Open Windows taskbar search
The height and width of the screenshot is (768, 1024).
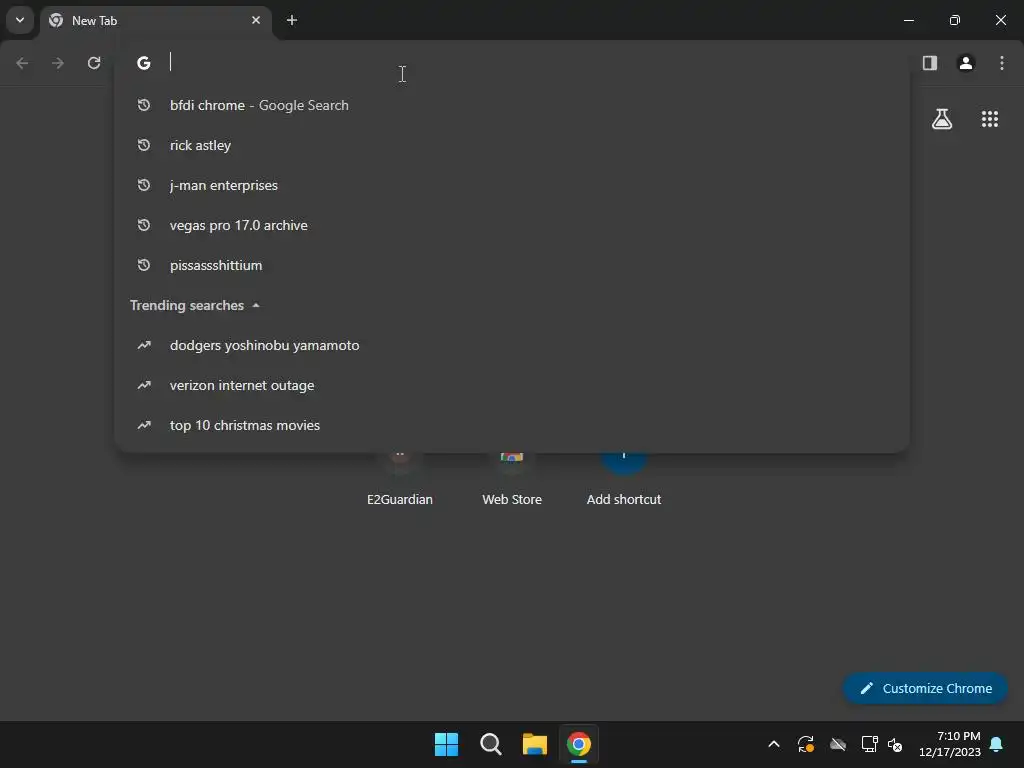pyautogui.click(x=490, y=744)
